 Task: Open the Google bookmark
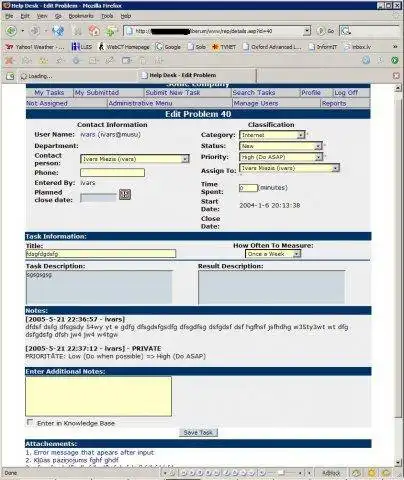click(168, 47)
